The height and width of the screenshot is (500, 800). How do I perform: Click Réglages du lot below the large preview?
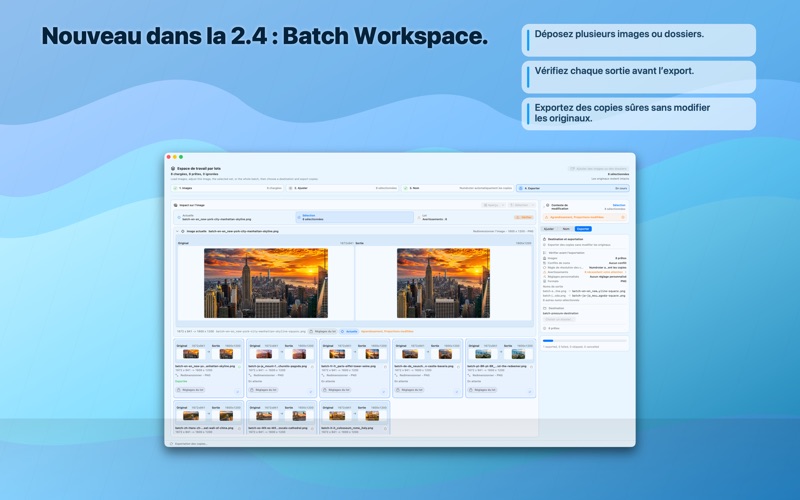click(322, 332)
